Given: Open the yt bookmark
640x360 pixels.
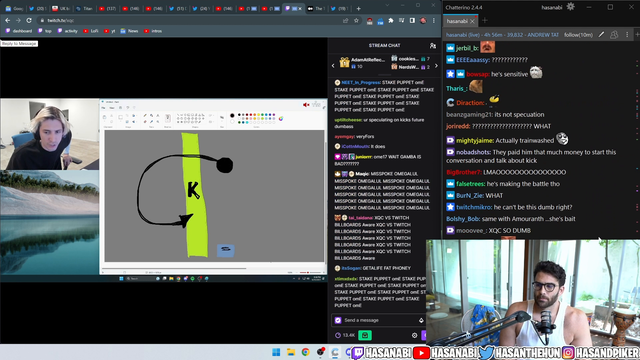Looking at the screenshot, I should coord(109,31).
